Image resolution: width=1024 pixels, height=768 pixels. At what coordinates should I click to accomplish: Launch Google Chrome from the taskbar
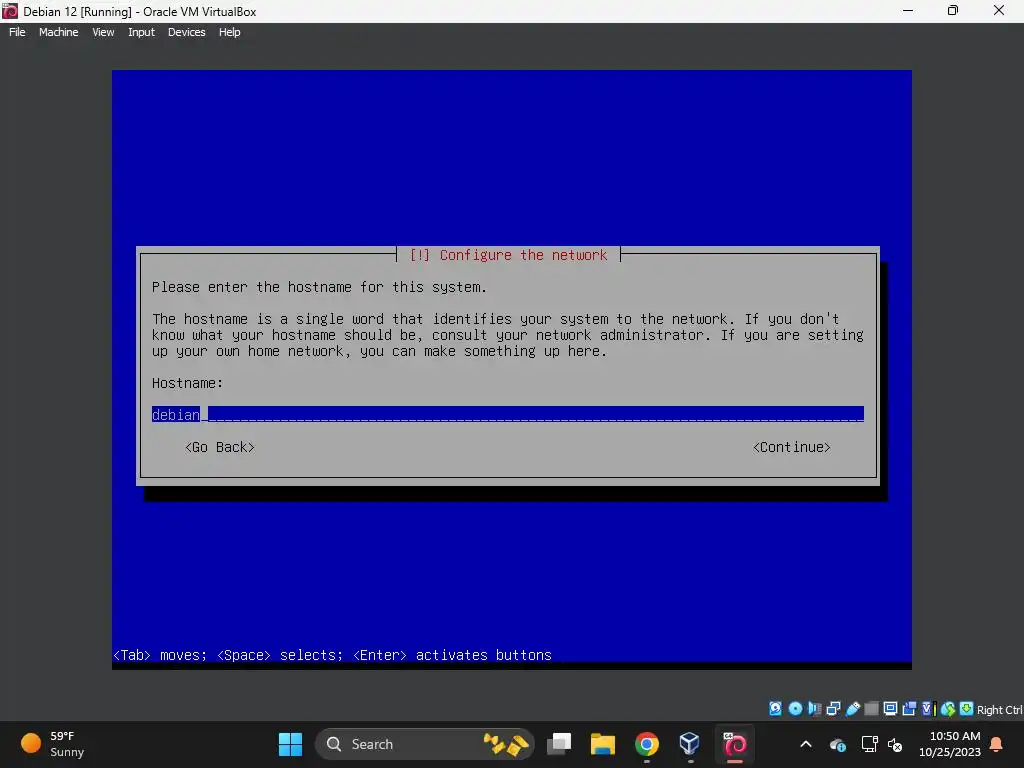[647, 744]
